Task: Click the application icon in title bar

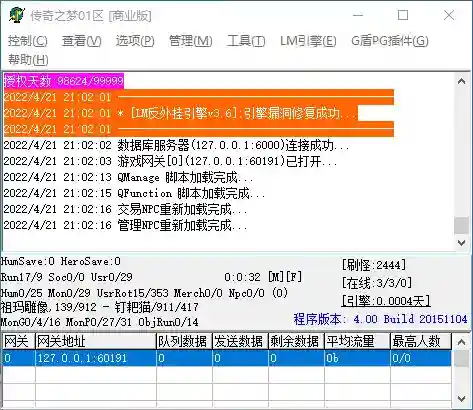Action: (17, 15)
